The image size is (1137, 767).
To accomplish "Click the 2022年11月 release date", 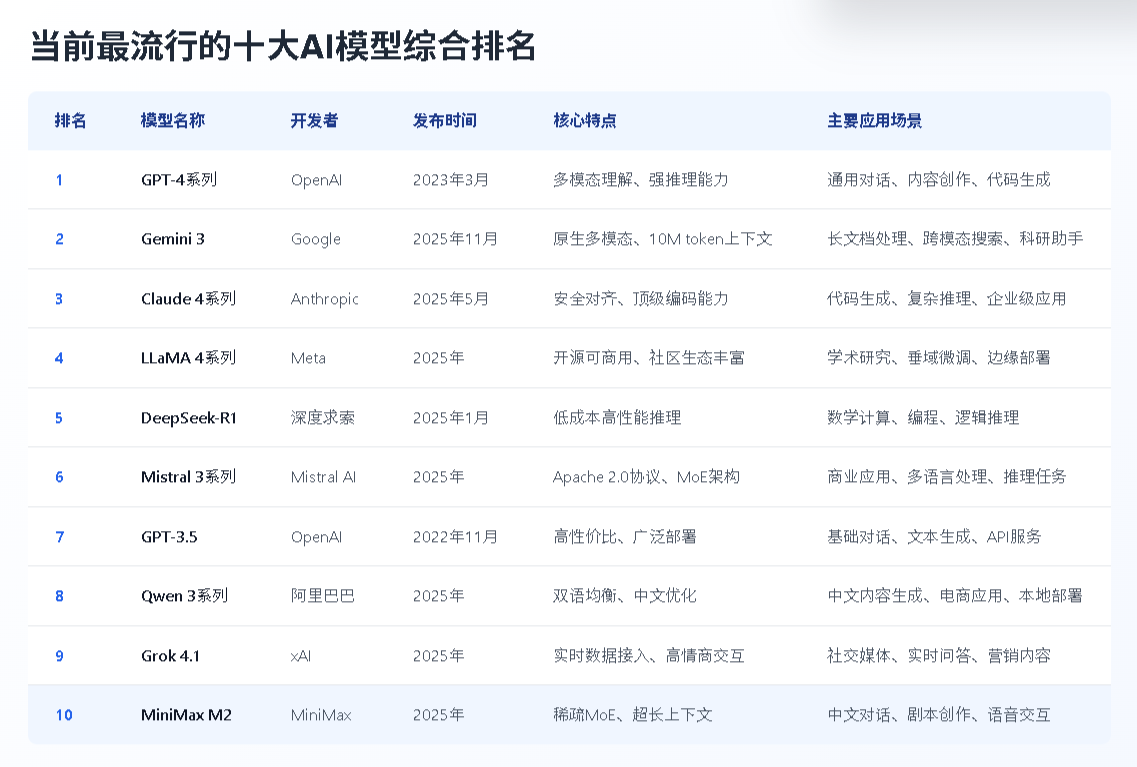I will tap(455, 536).
